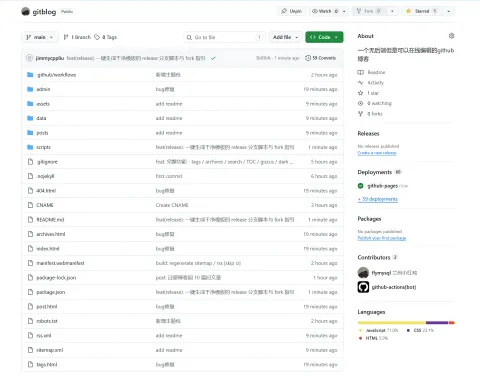Image resolution: width=480 pixels, height=377 pixels.
Task: Open the 59 Commits history
Action: tap(320, 58)
